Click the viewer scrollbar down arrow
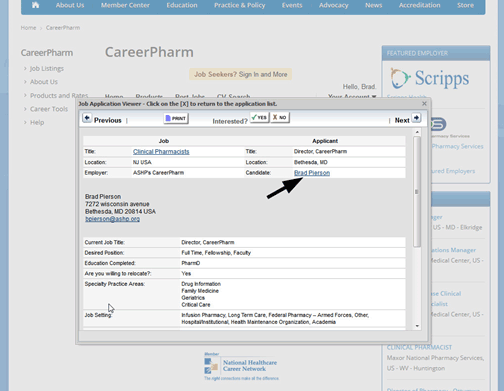Viewport: 504px width, 391px height. (x=417, y=326)
